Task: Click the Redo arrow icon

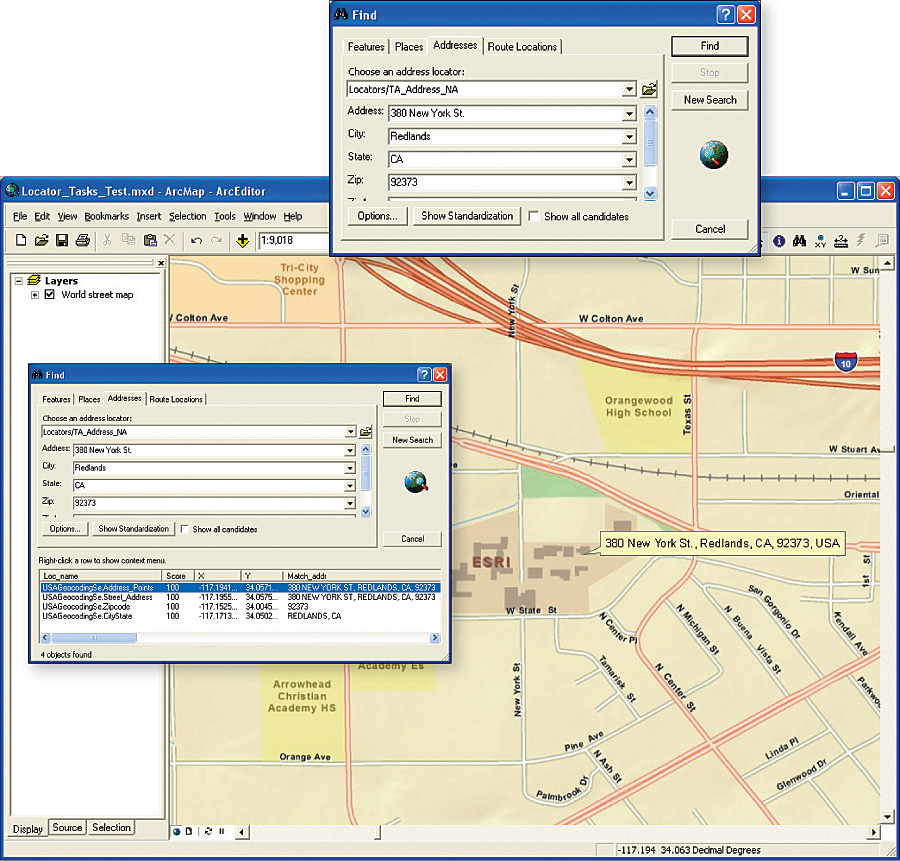Action: pos(216,240)
